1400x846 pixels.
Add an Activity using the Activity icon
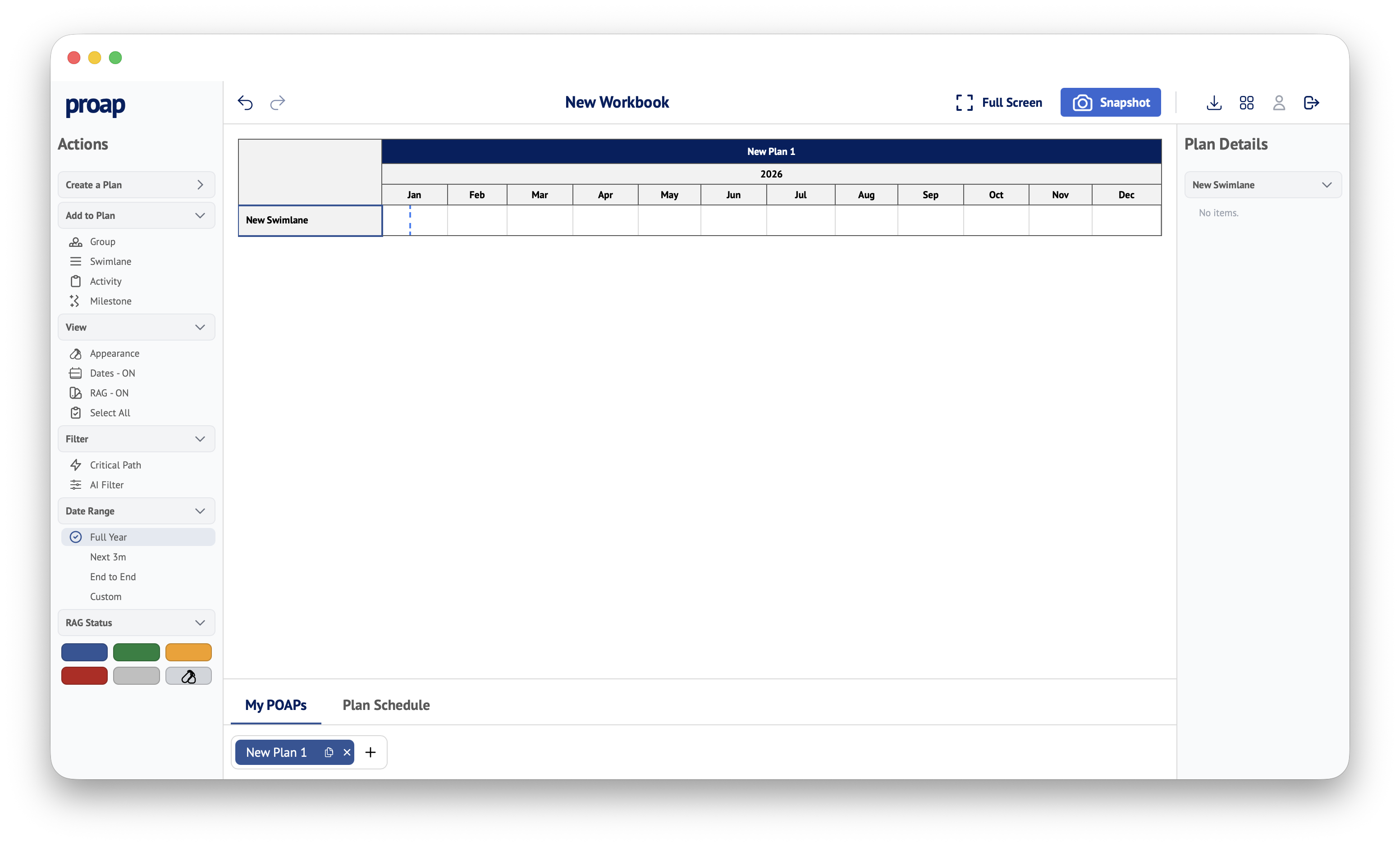[x=76, y=281]
